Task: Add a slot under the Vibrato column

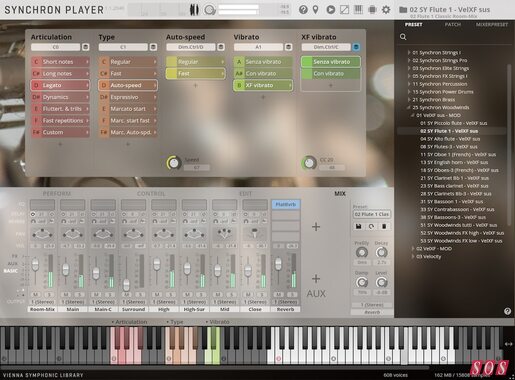Action: pyautogui.click(x=263, y=97)
